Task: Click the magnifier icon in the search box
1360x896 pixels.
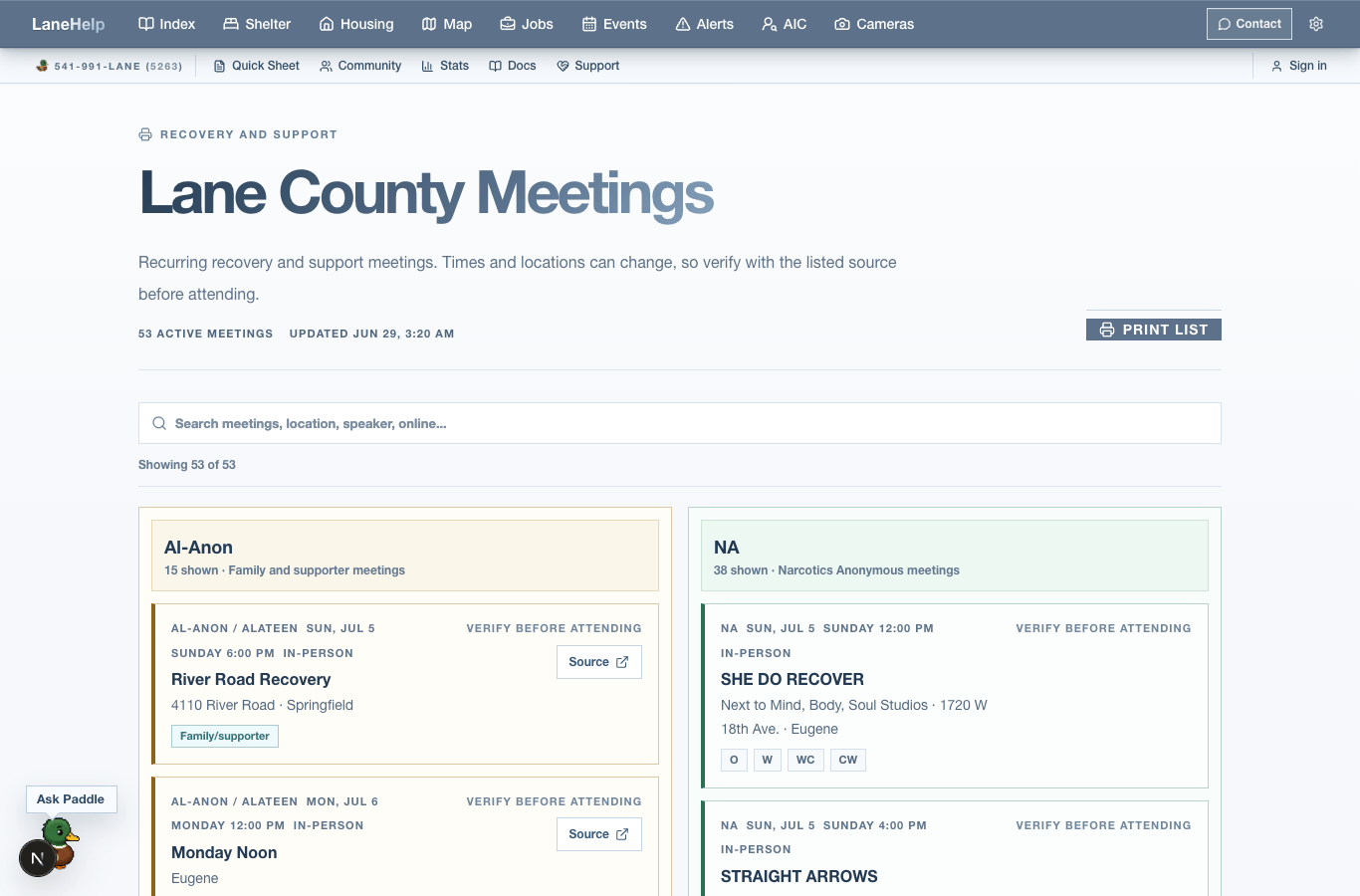Action: (159, 423)
